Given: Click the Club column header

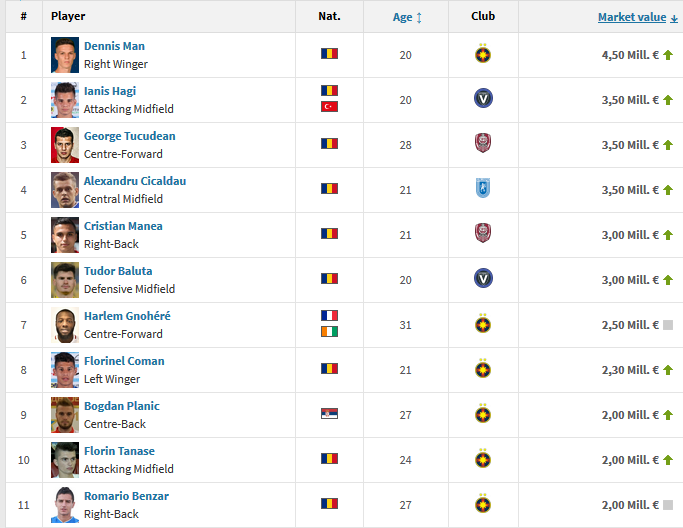Looking at the screenshot, I should (x=483, y=16).
